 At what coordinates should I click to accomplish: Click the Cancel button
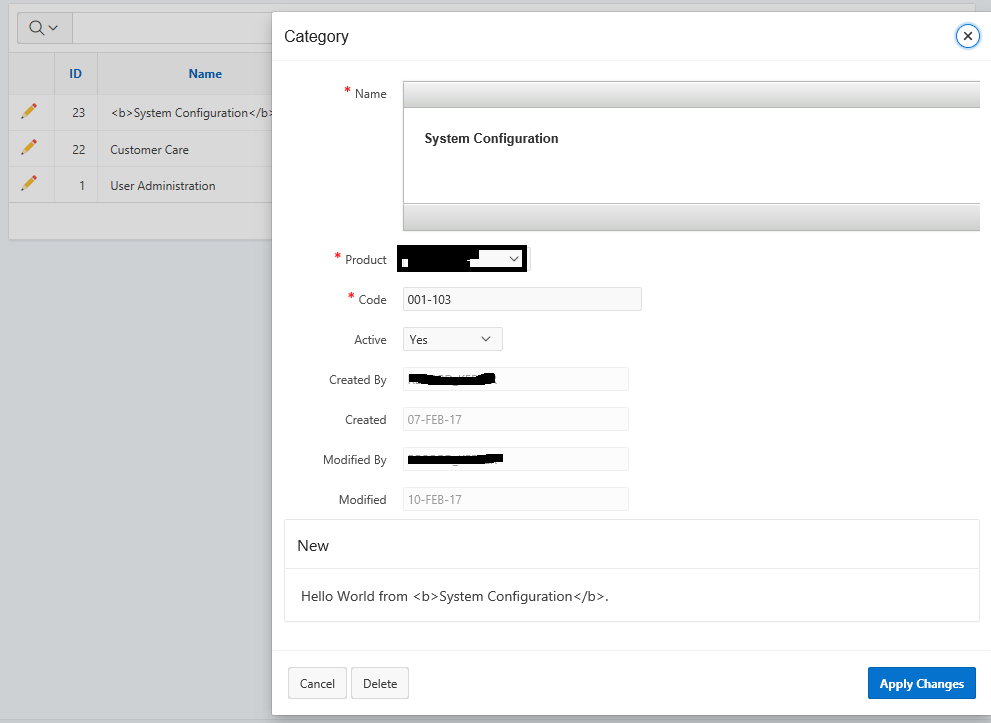pyautogui.click(x=317, y=683)
